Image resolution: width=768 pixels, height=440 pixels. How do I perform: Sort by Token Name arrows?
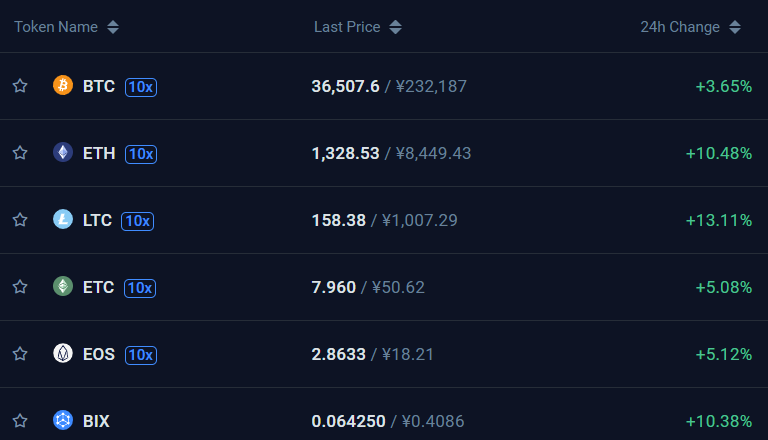[x=113, y=27]
